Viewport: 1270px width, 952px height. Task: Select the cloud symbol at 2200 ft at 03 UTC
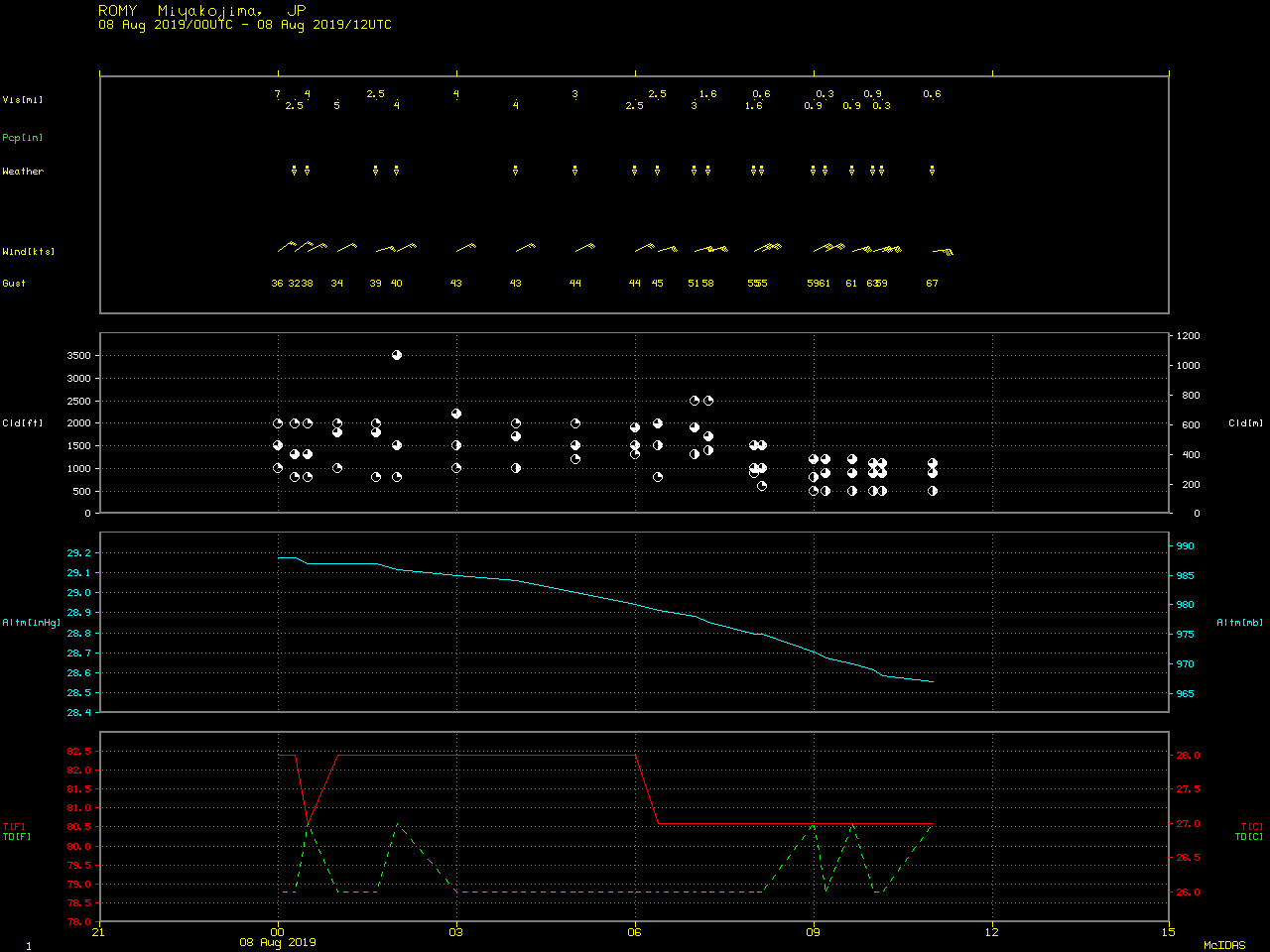456,414
